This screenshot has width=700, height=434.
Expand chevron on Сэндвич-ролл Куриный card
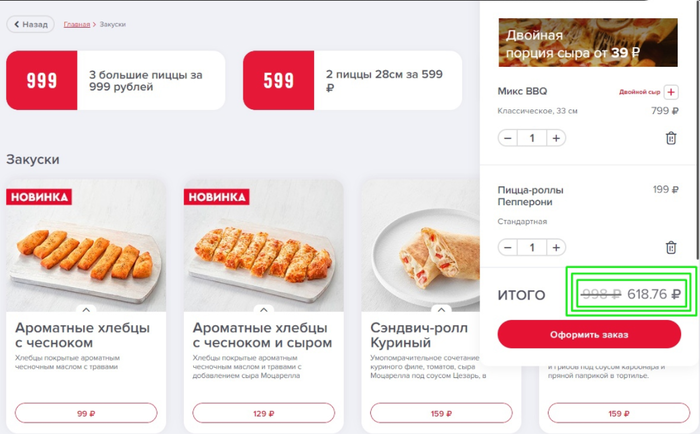click(442, 309)
